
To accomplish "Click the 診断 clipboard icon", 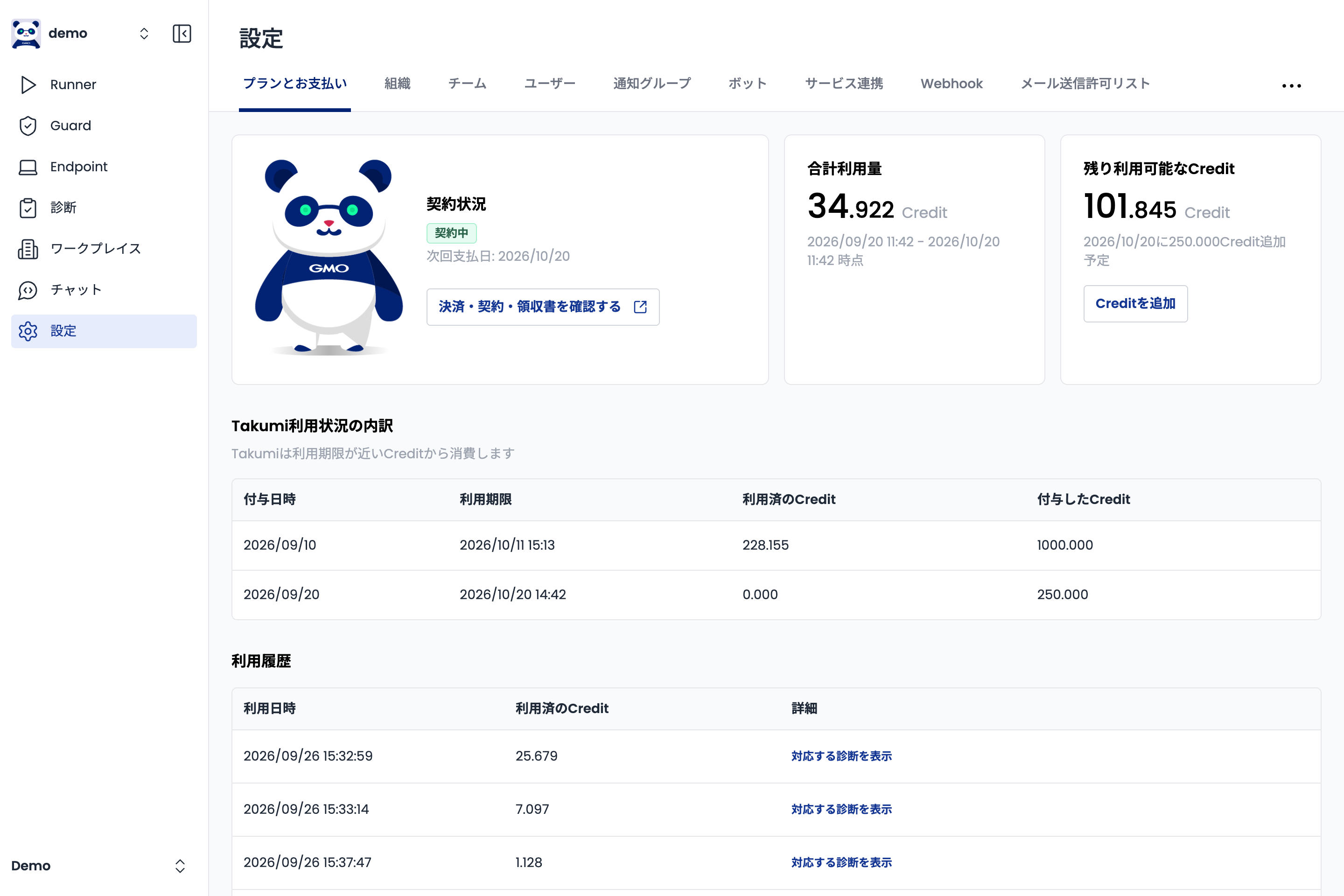I will (x=28, y=208).
